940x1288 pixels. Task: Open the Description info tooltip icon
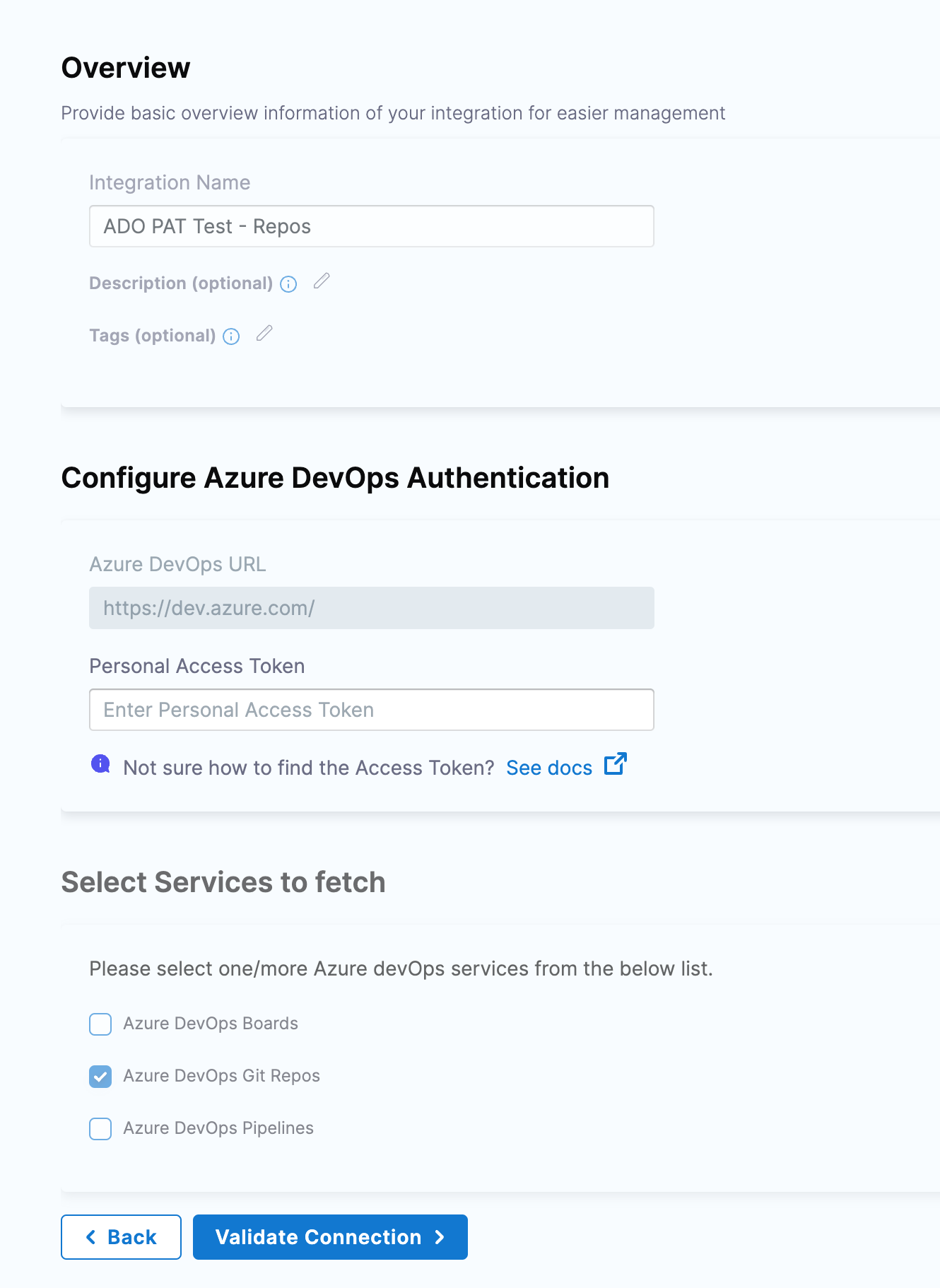(x=288, y=284)
